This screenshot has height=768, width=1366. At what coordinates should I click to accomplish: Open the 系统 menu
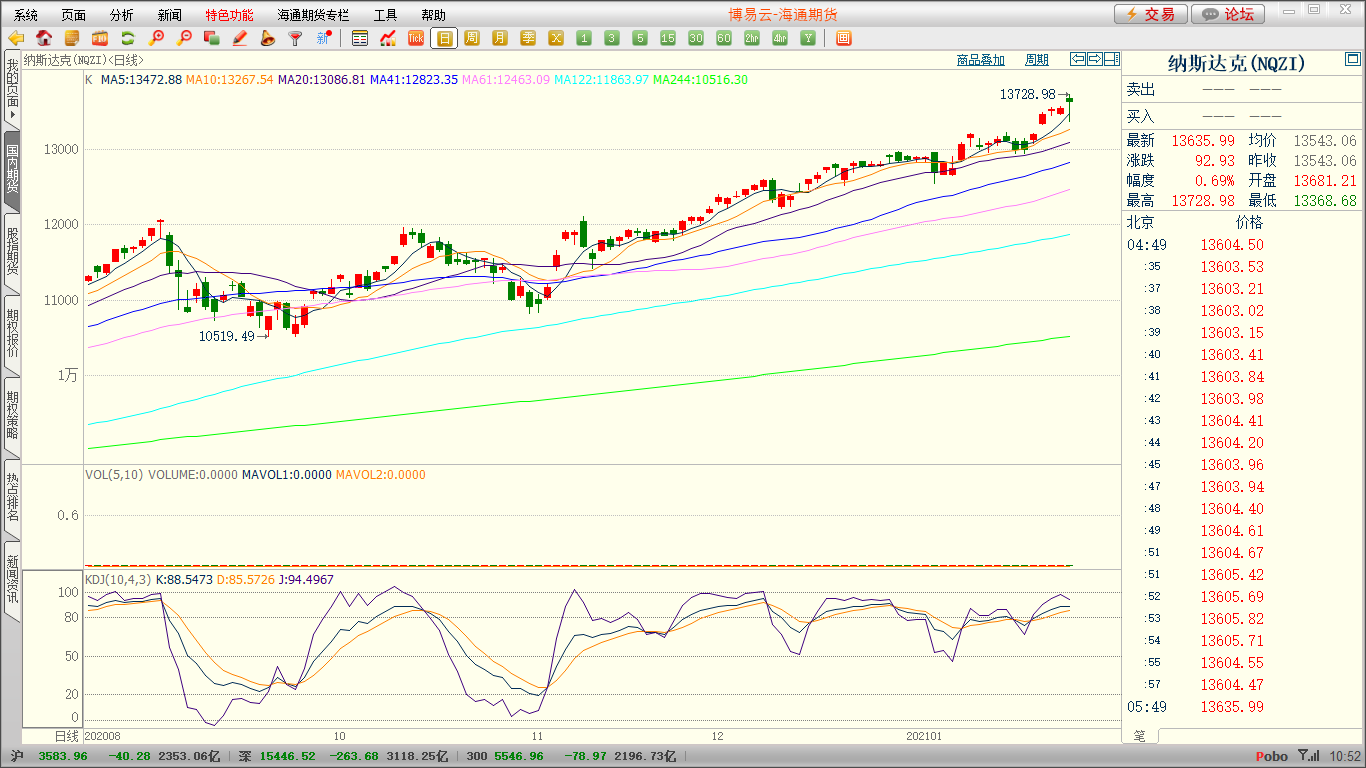[x=26, y=15]
